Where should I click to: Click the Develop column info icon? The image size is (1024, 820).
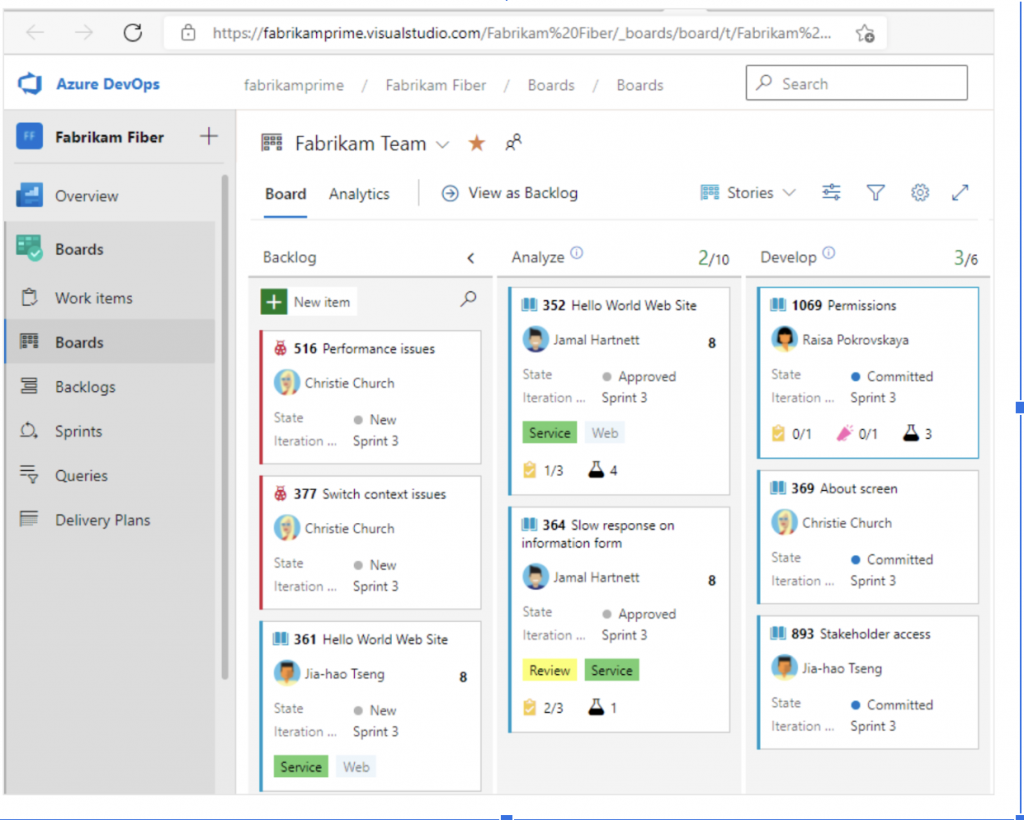pyautogui.click(x=829, y=253)
